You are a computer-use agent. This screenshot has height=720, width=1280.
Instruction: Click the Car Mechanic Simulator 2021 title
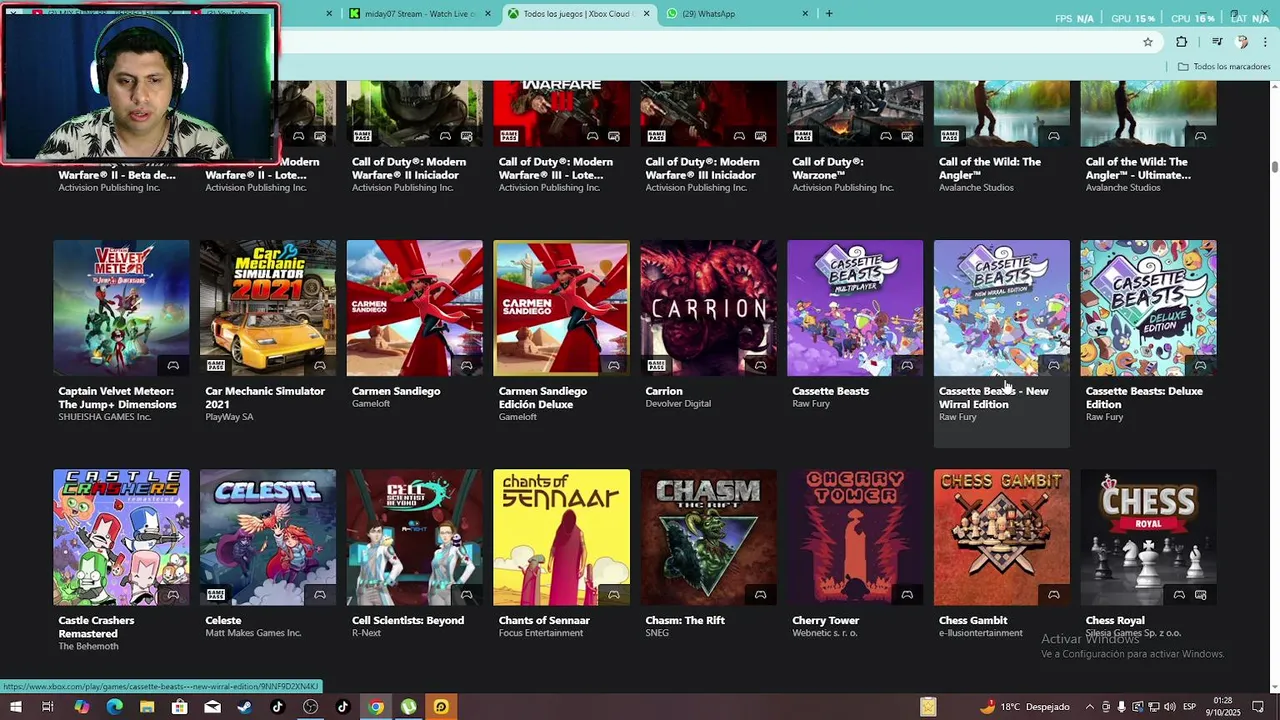click(x=265, y=398)
